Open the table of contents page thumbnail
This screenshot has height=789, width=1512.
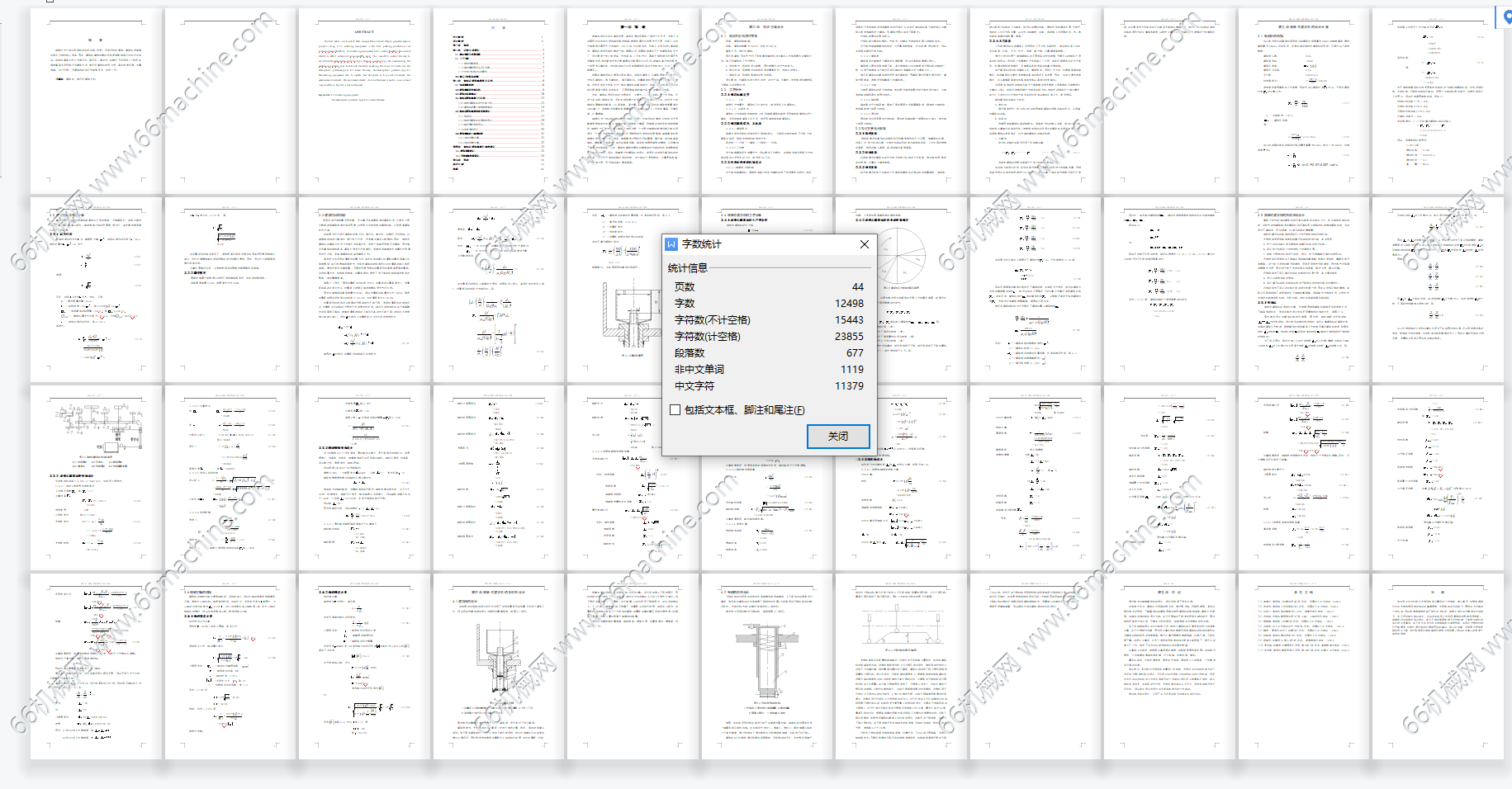[x=498, y=101]
